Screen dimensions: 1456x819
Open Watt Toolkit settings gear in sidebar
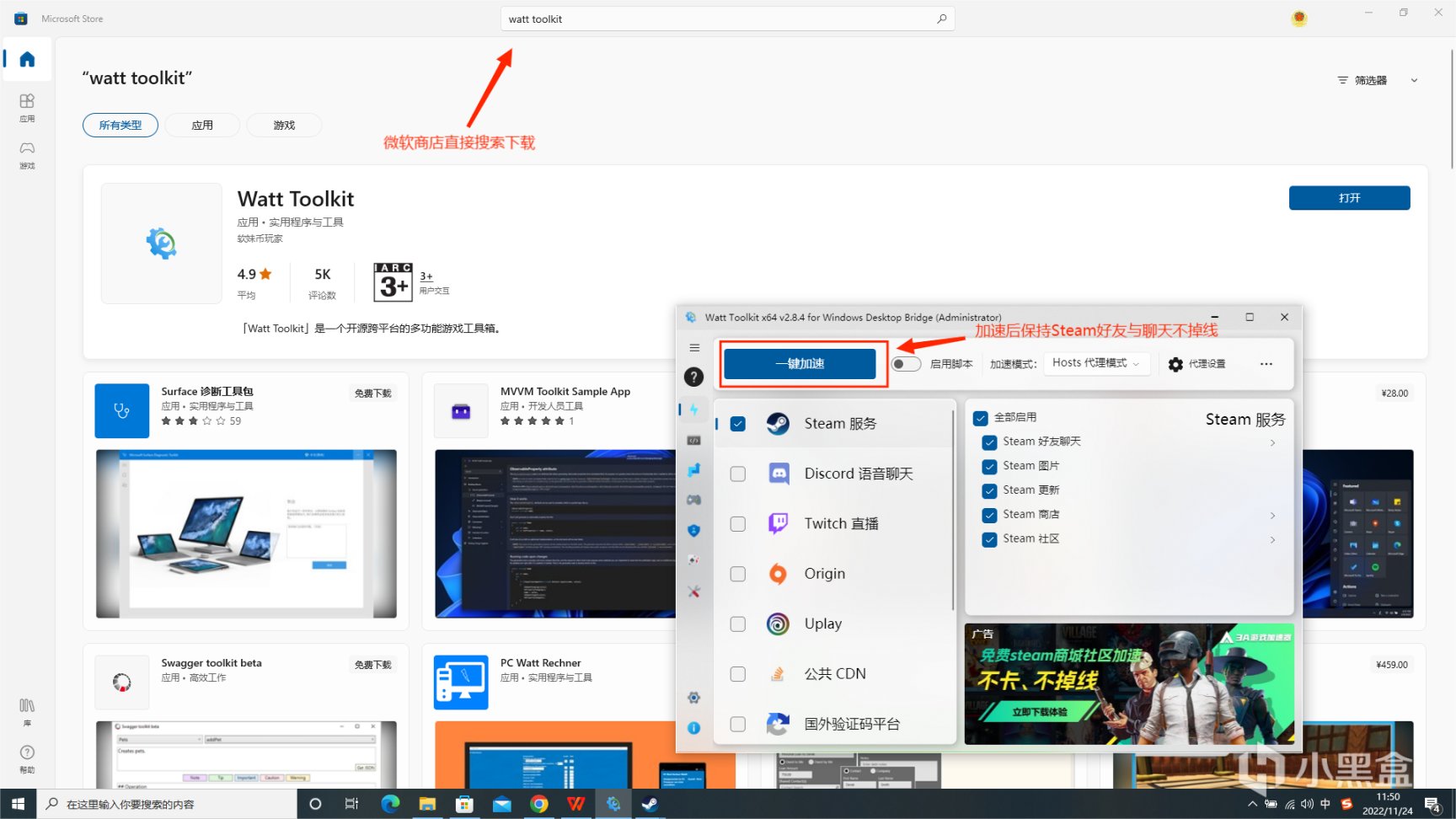click(693, 698)
